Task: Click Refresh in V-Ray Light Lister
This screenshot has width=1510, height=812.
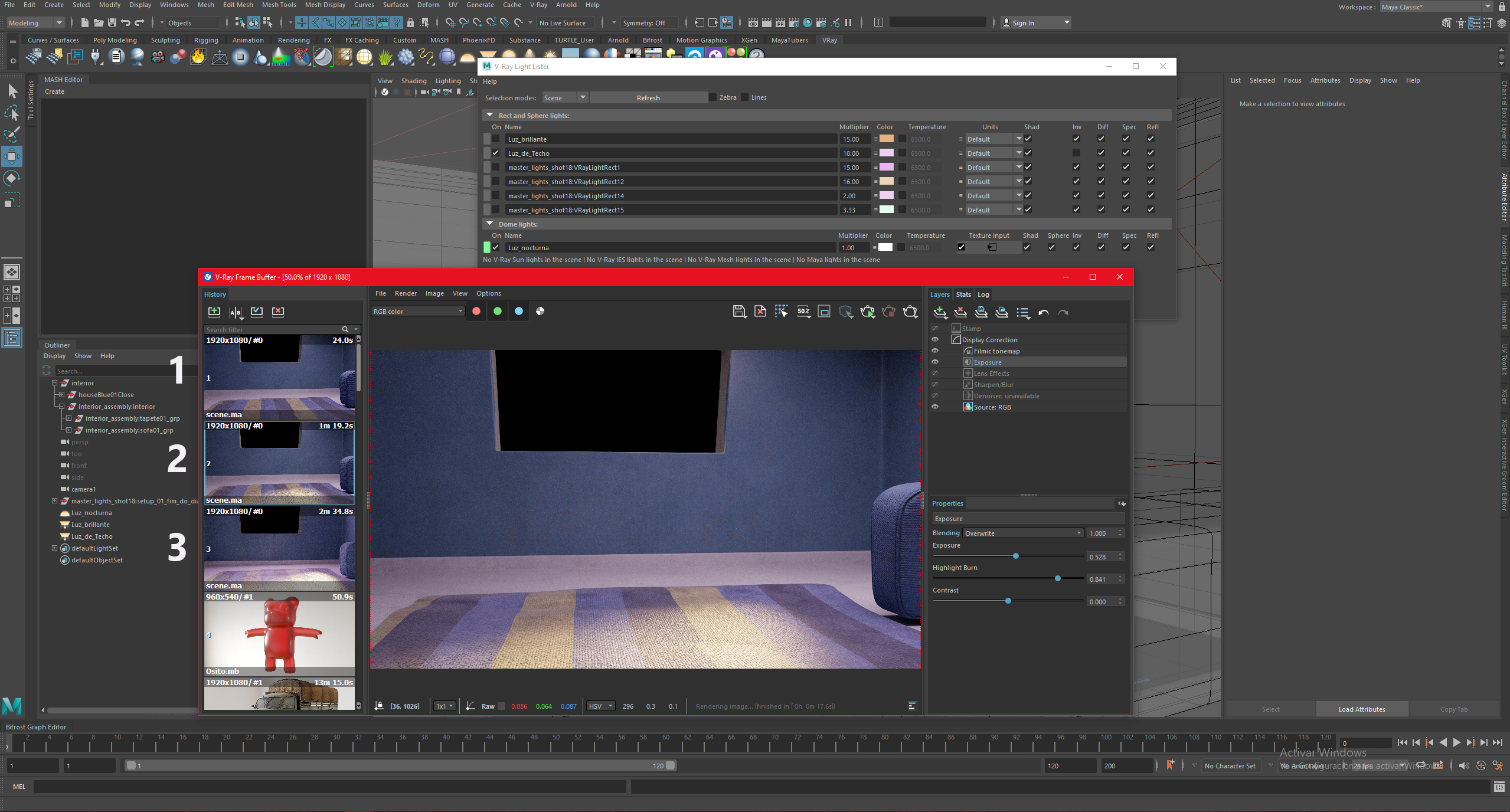Action: tap(648, 97)
